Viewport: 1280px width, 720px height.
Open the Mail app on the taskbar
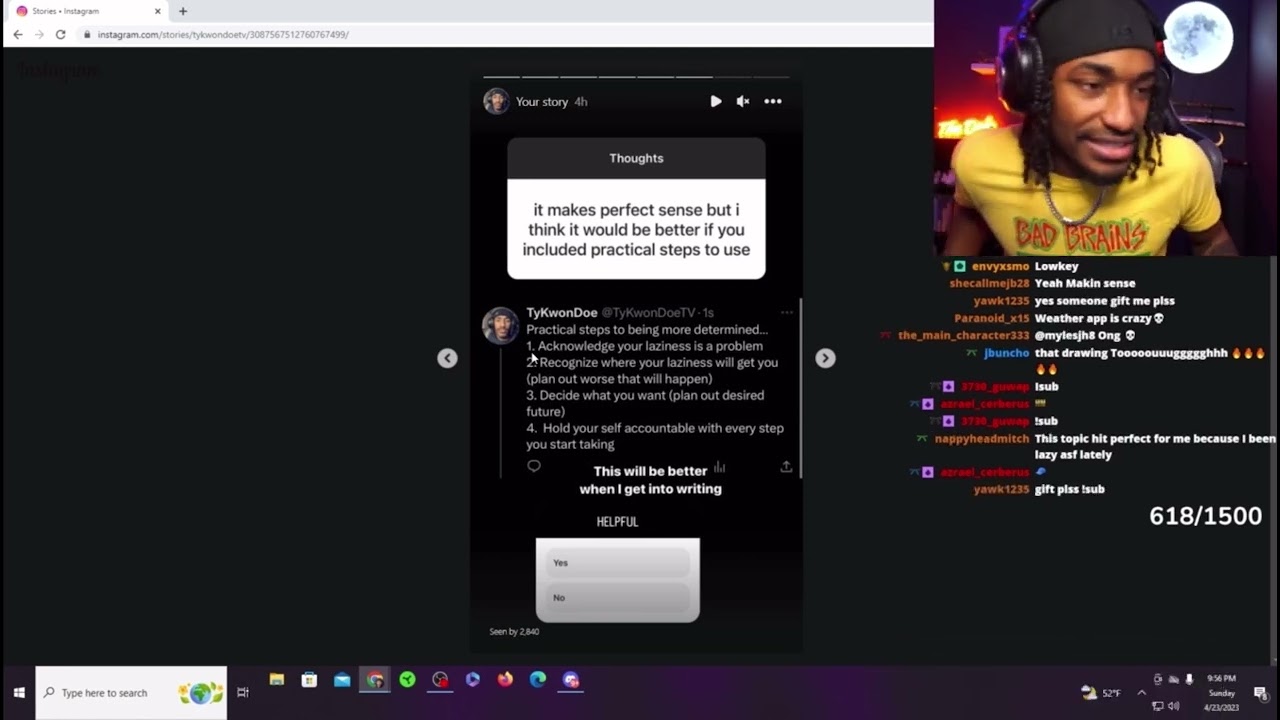pos(342,680)
